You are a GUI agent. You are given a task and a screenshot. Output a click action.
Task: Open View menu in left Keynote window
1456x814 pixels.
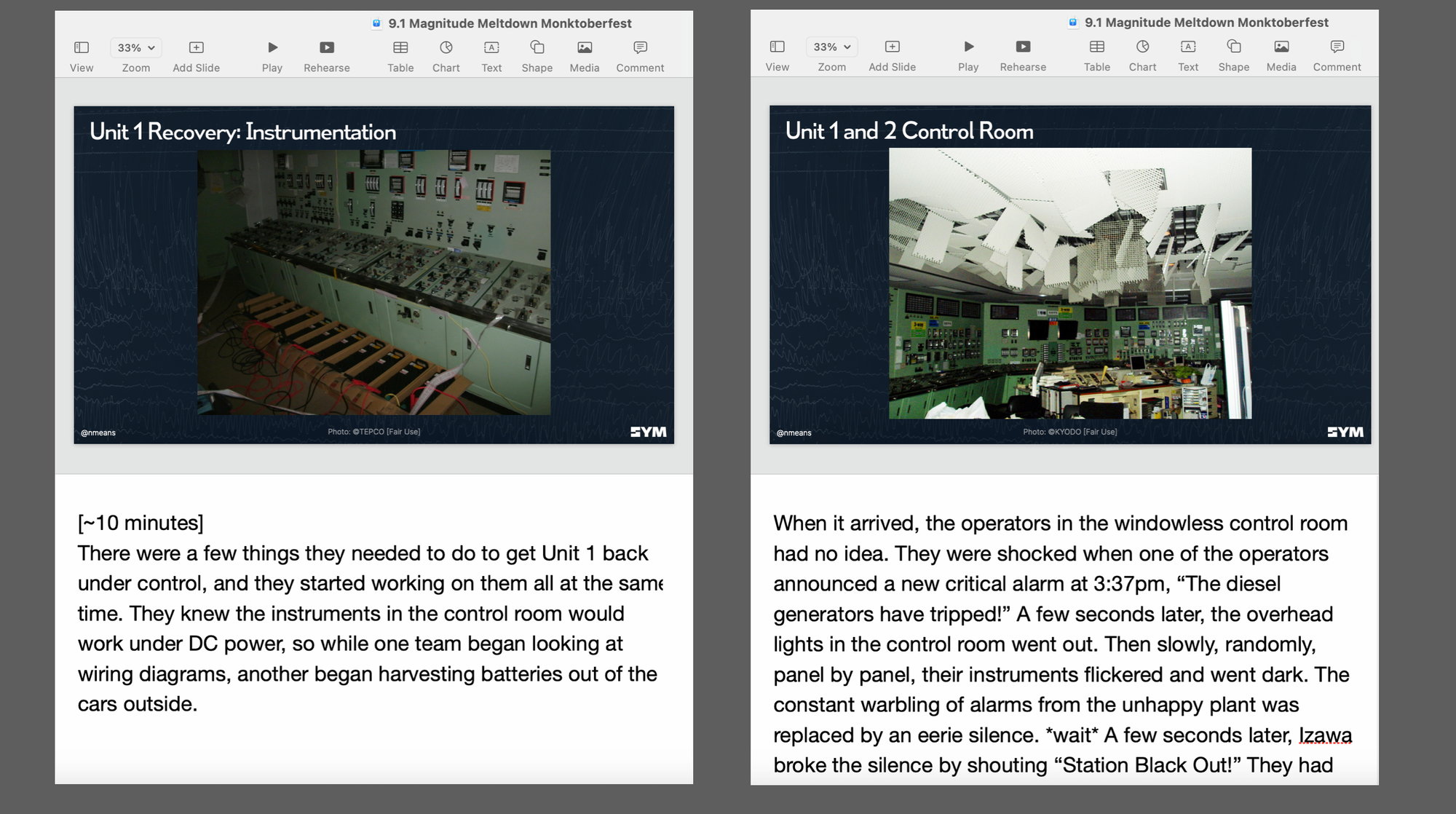tap(82, 56)
